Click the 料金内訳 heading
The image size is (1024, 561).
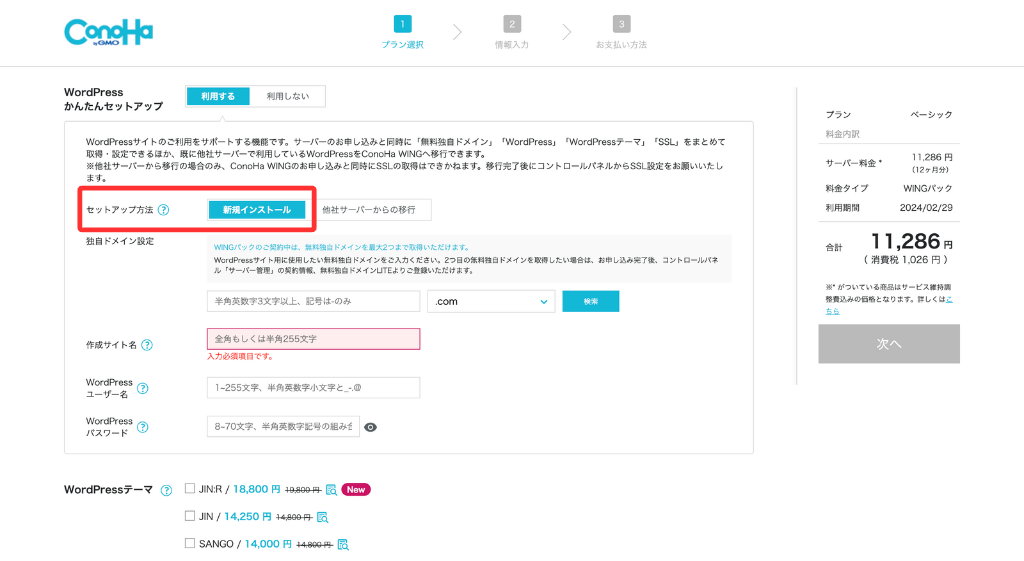click(842, 134)
